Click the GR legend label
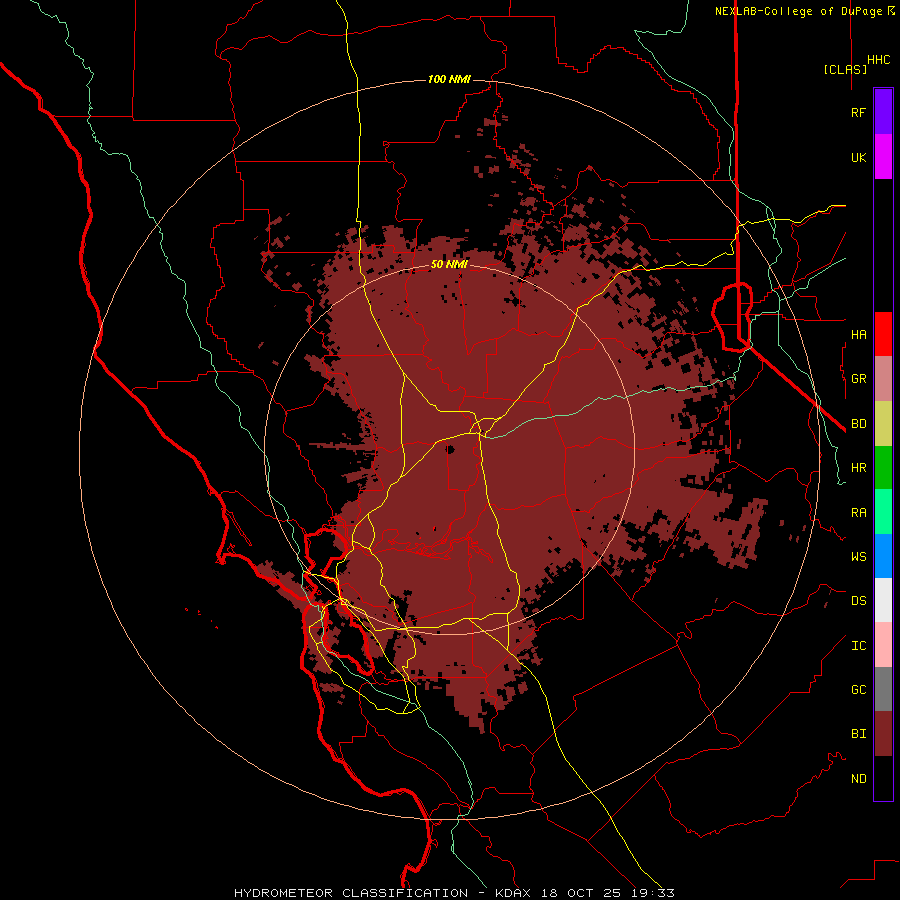This screenshot has height=900, width=900. (x=858, y=379)
